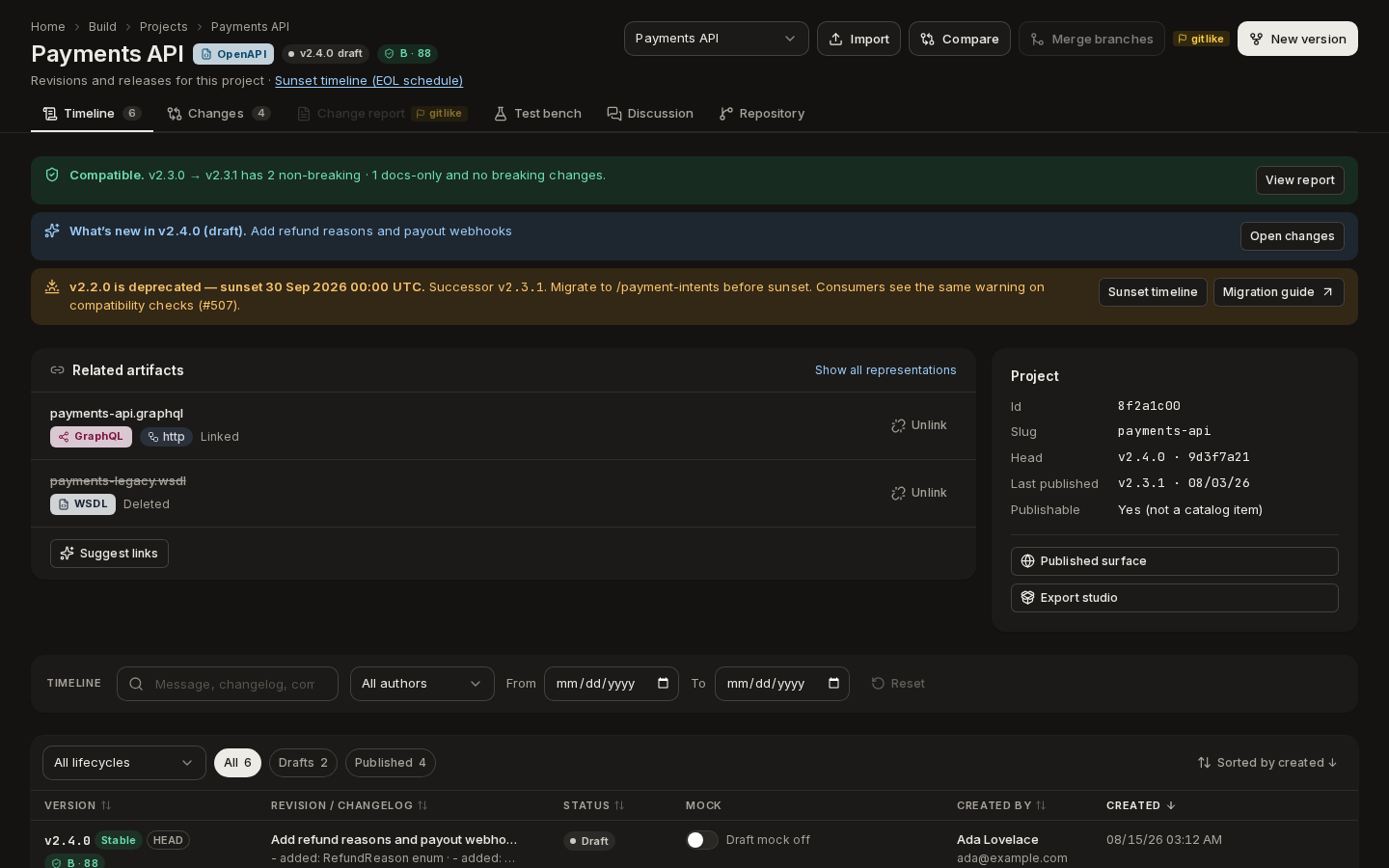Switch to the Changes tab
Screen dimensions: 1389x868
point(218,114)
